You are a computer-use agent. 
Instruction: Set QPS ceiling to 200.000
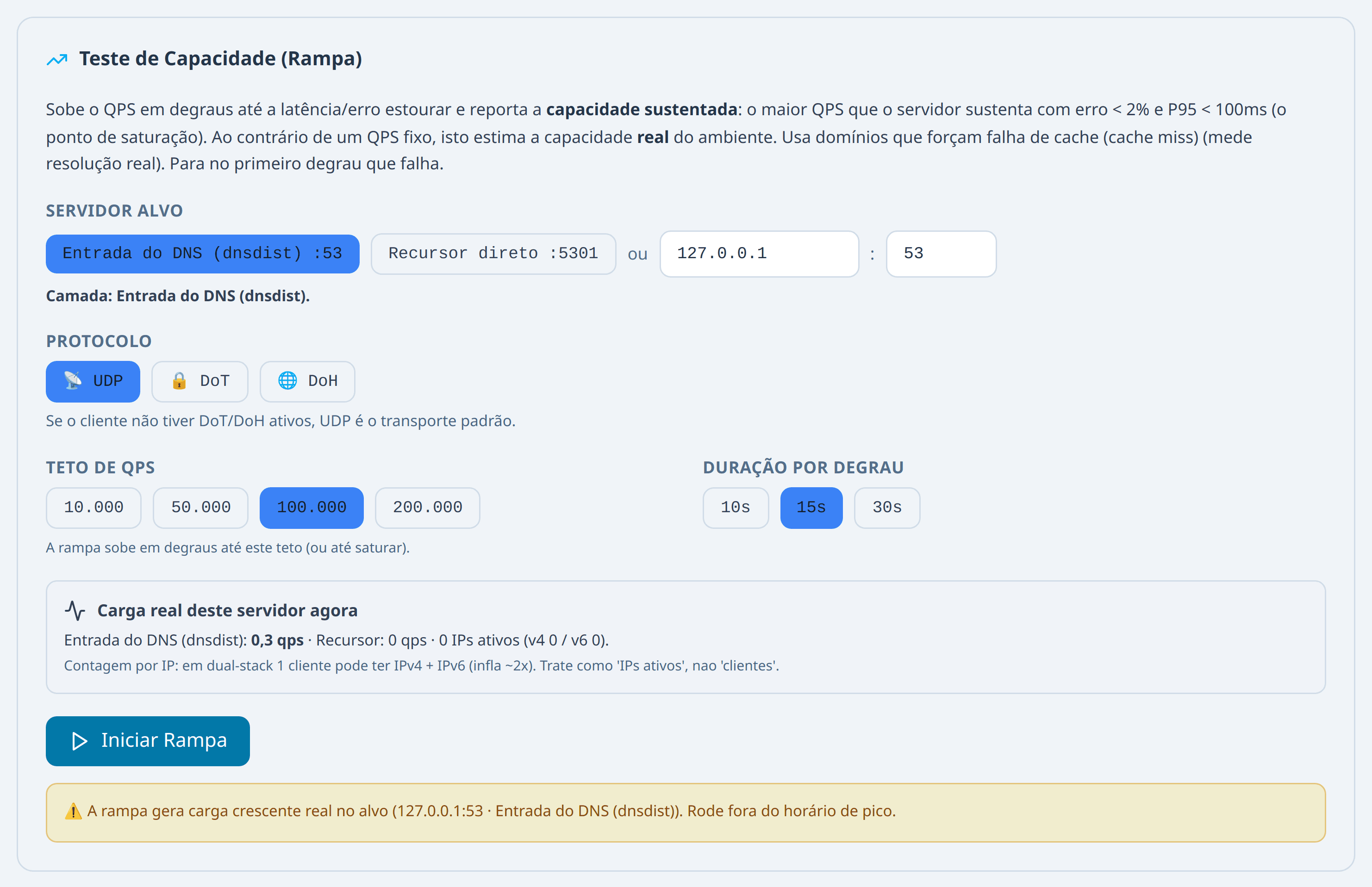pyautogui.click(x=428, y=508)
